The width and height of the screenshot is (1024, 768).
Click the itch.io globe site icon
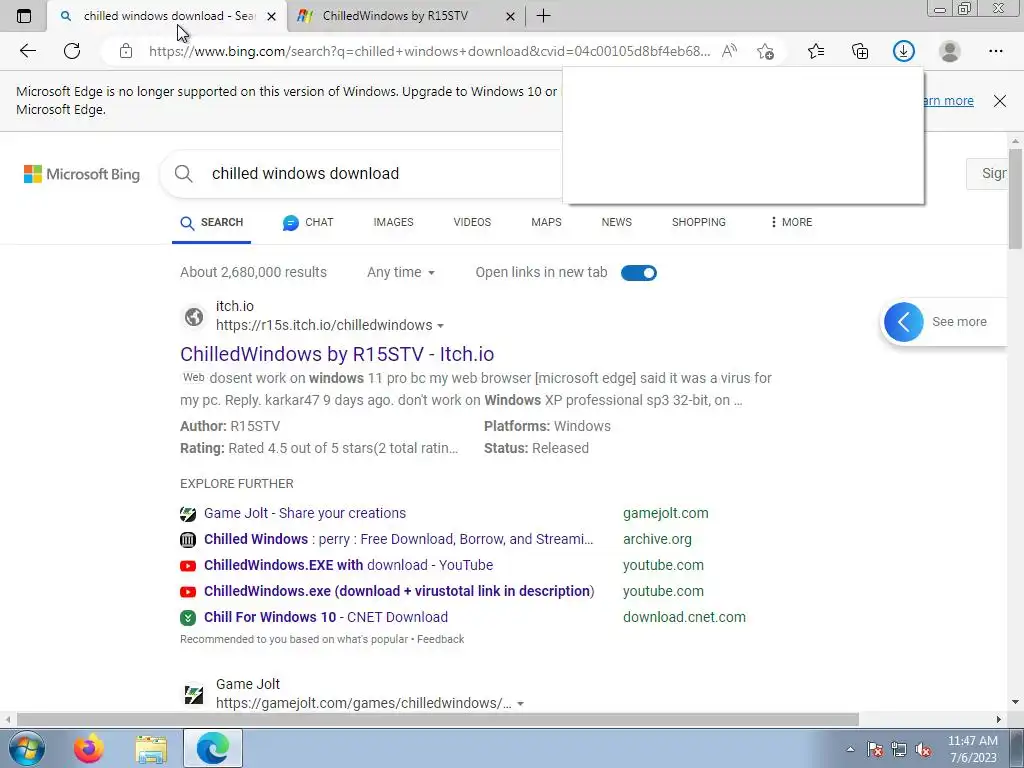point(194,317)
